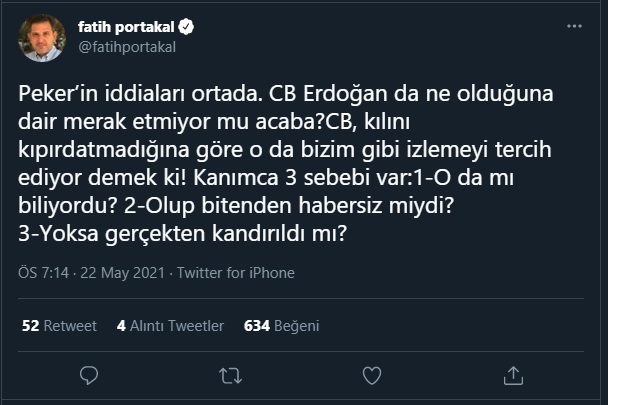Viewport: 617px width, 405px height.
Task: Click the reply speech bubble icon
Action: [88, 376]
